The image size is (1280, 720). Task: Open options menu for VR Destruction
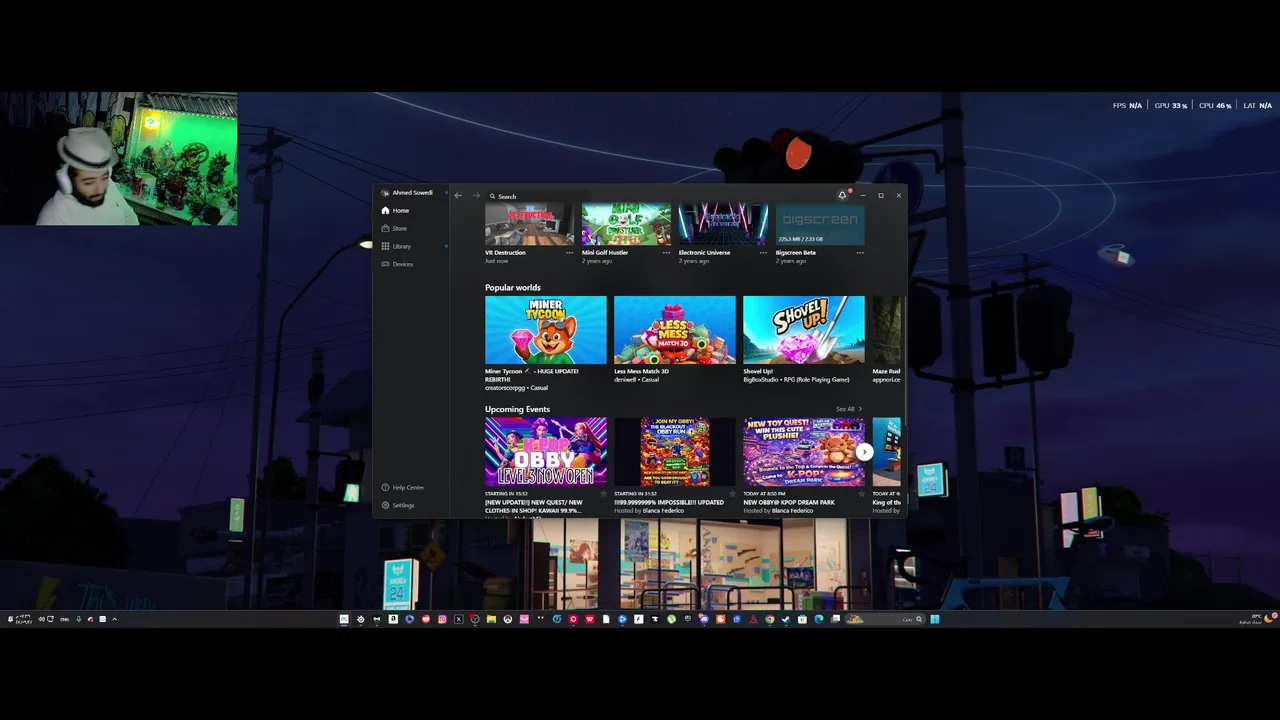(570, 253)
